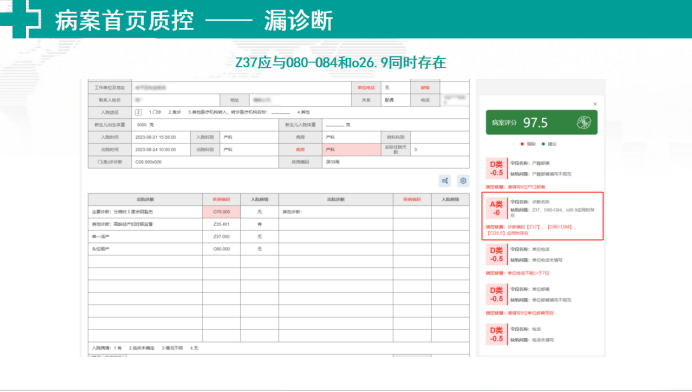Select the D类 单位邮编 issue card
Viewport: 692px width, 392px height.
542,295
